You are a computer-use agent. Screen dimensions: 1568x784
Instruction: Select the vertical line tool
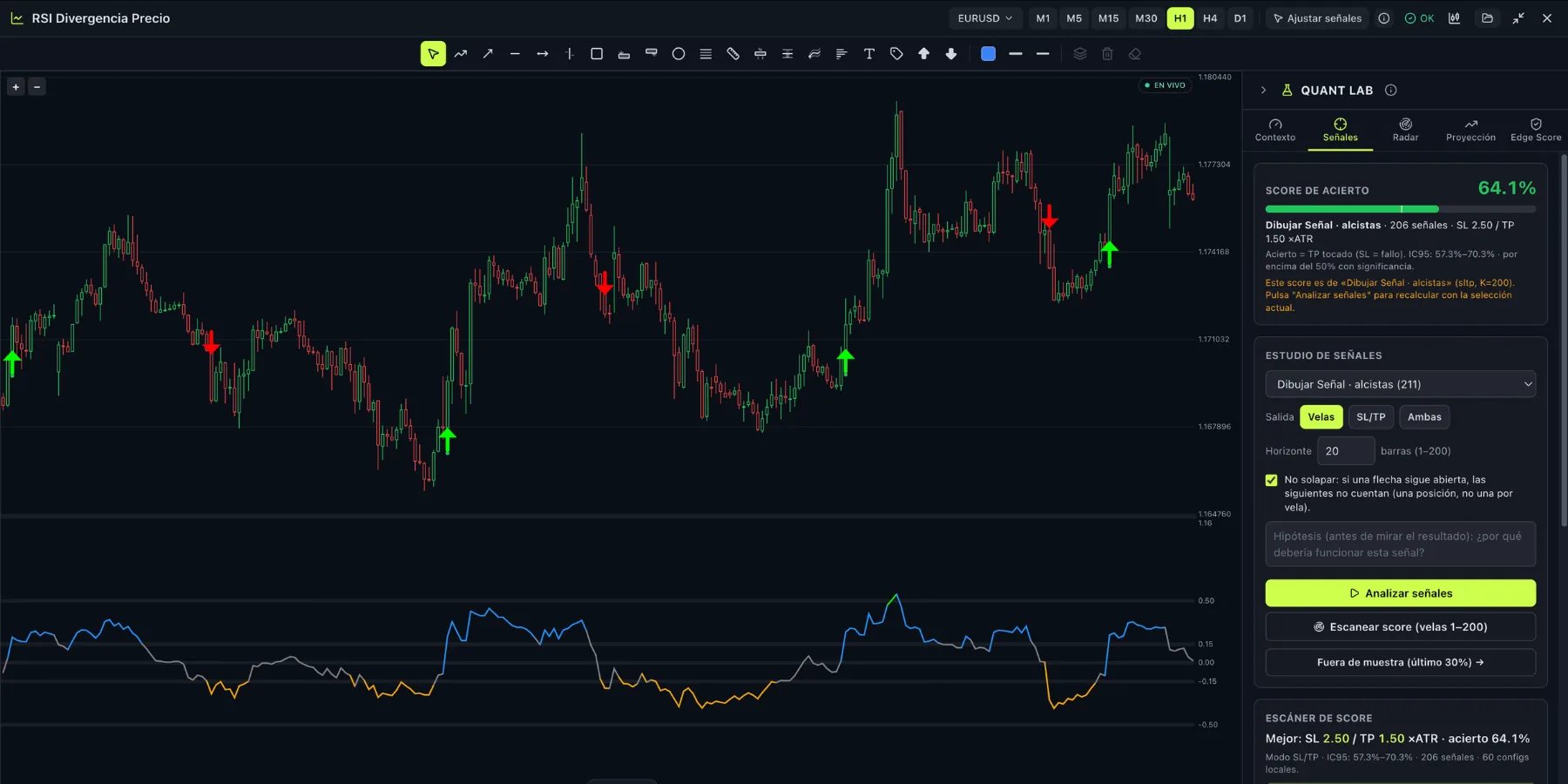pyautogui.click(x=570, y=54)
